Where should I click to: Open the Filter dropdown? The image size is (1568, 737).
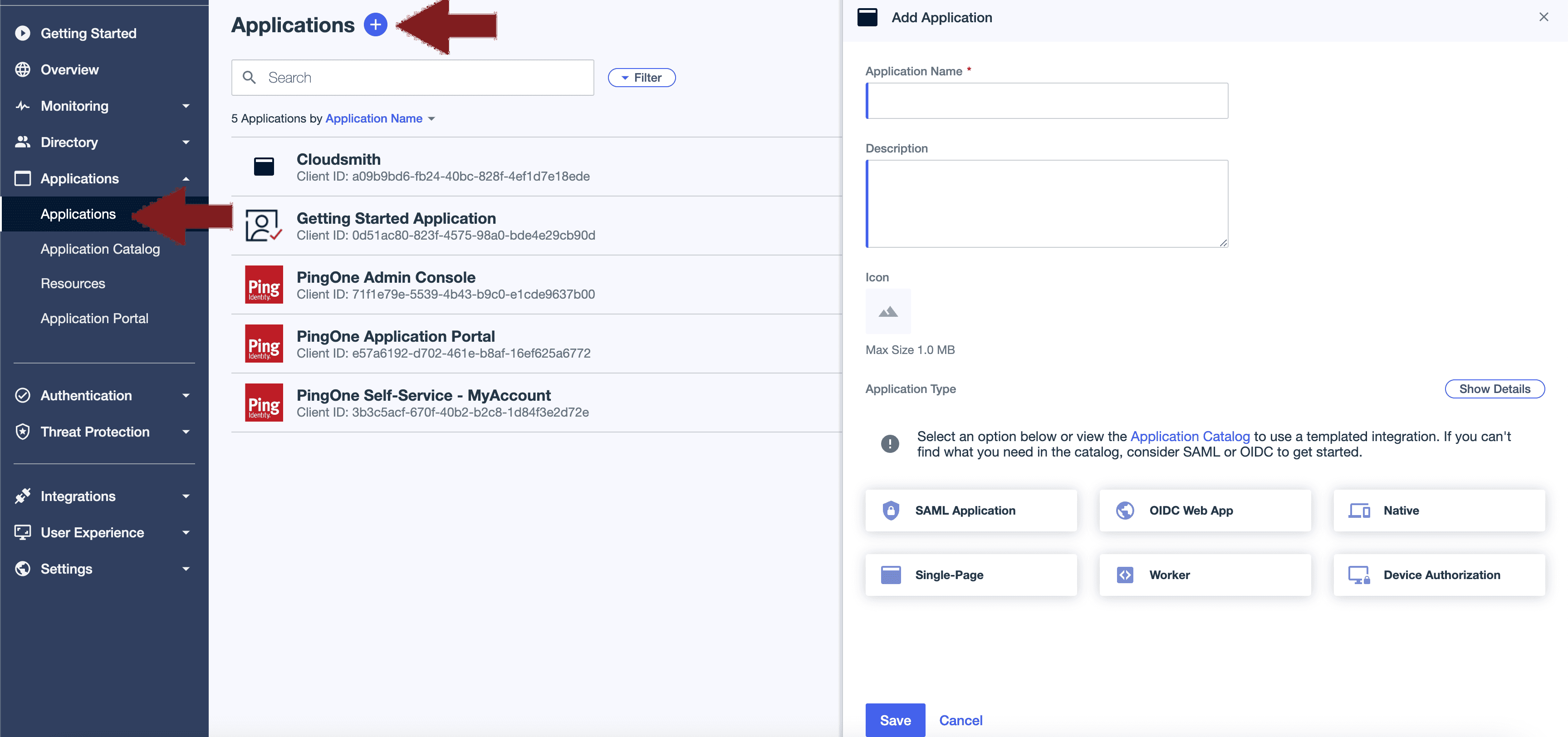(641, 77)
